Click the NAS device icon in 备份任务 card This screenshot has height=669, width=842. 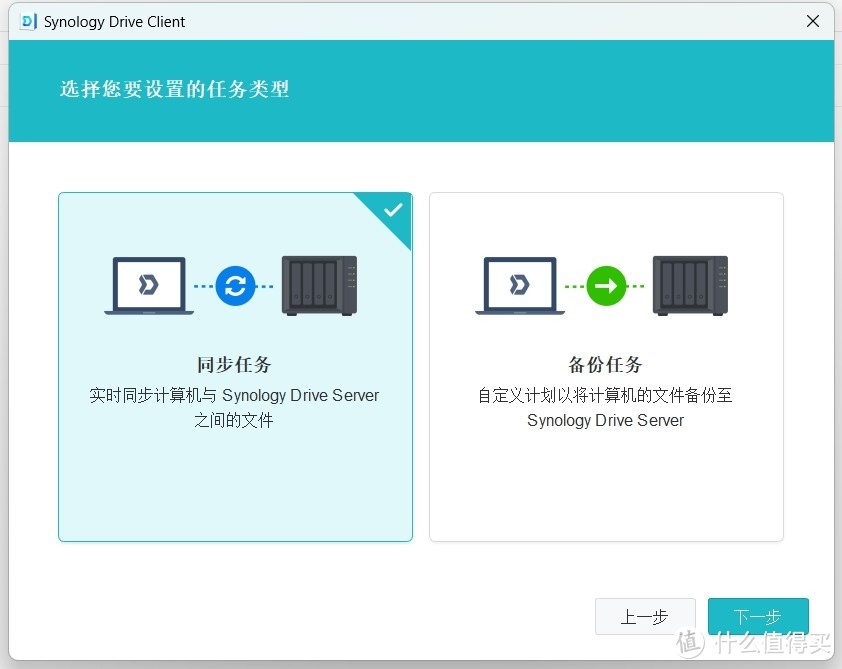click(x=689, y=286)
